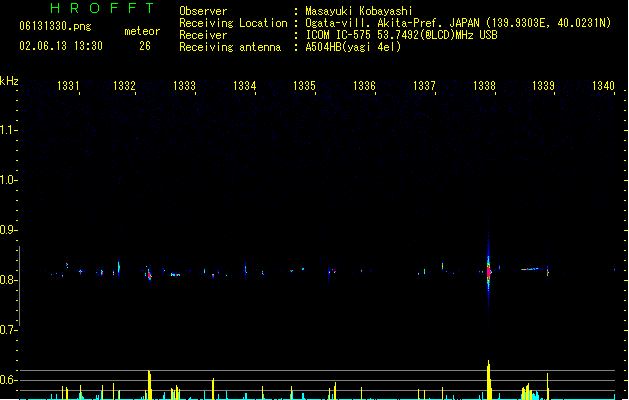
Task: Click the 0.7 kHz frequency label
Action: 8,329
